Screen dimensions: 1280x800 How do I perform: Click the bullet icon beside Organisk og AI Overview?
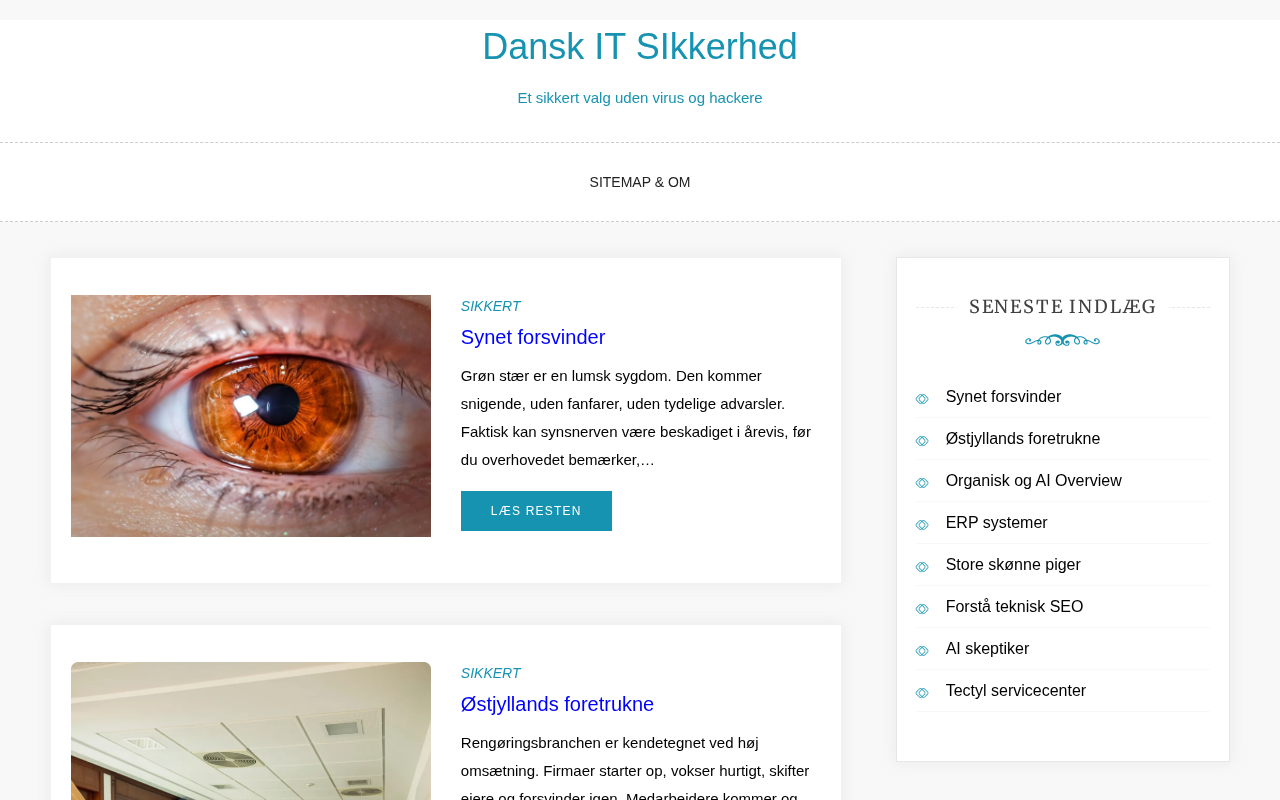[x=922, y=483]
